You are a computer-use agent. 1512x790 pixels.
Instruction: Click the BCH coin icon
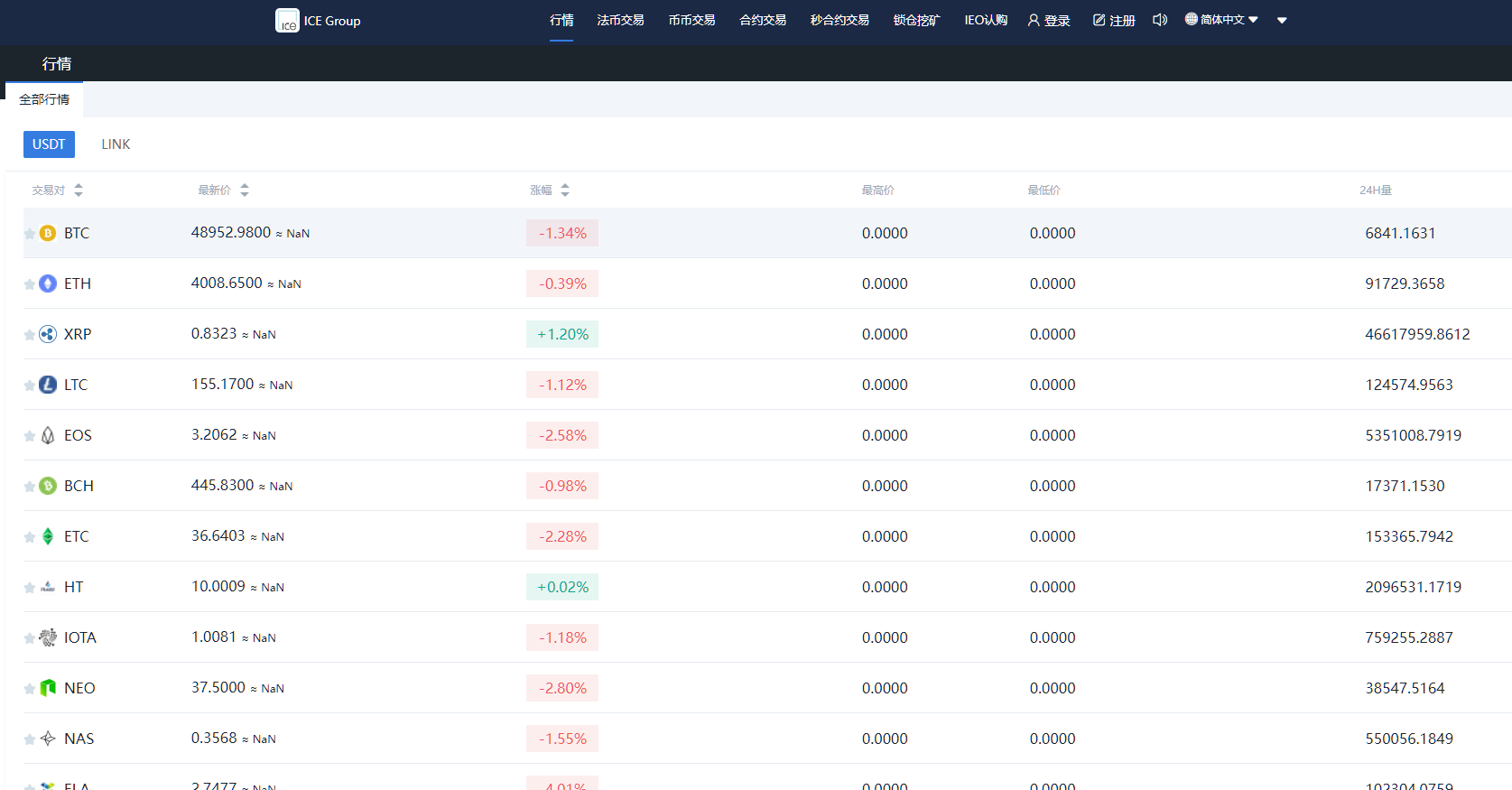[x=48, y=486]
